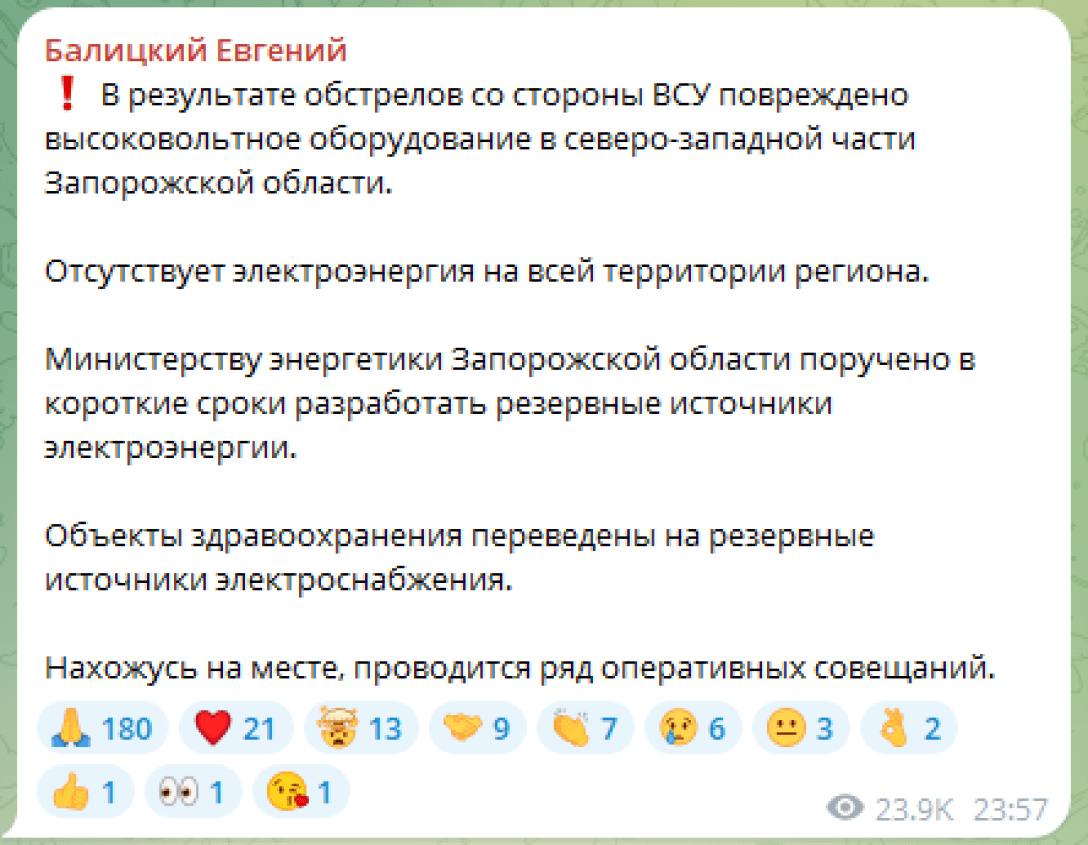Click the red exclamation mark emoji
This screenshot has height=845, width=1088.
(68, 96)
